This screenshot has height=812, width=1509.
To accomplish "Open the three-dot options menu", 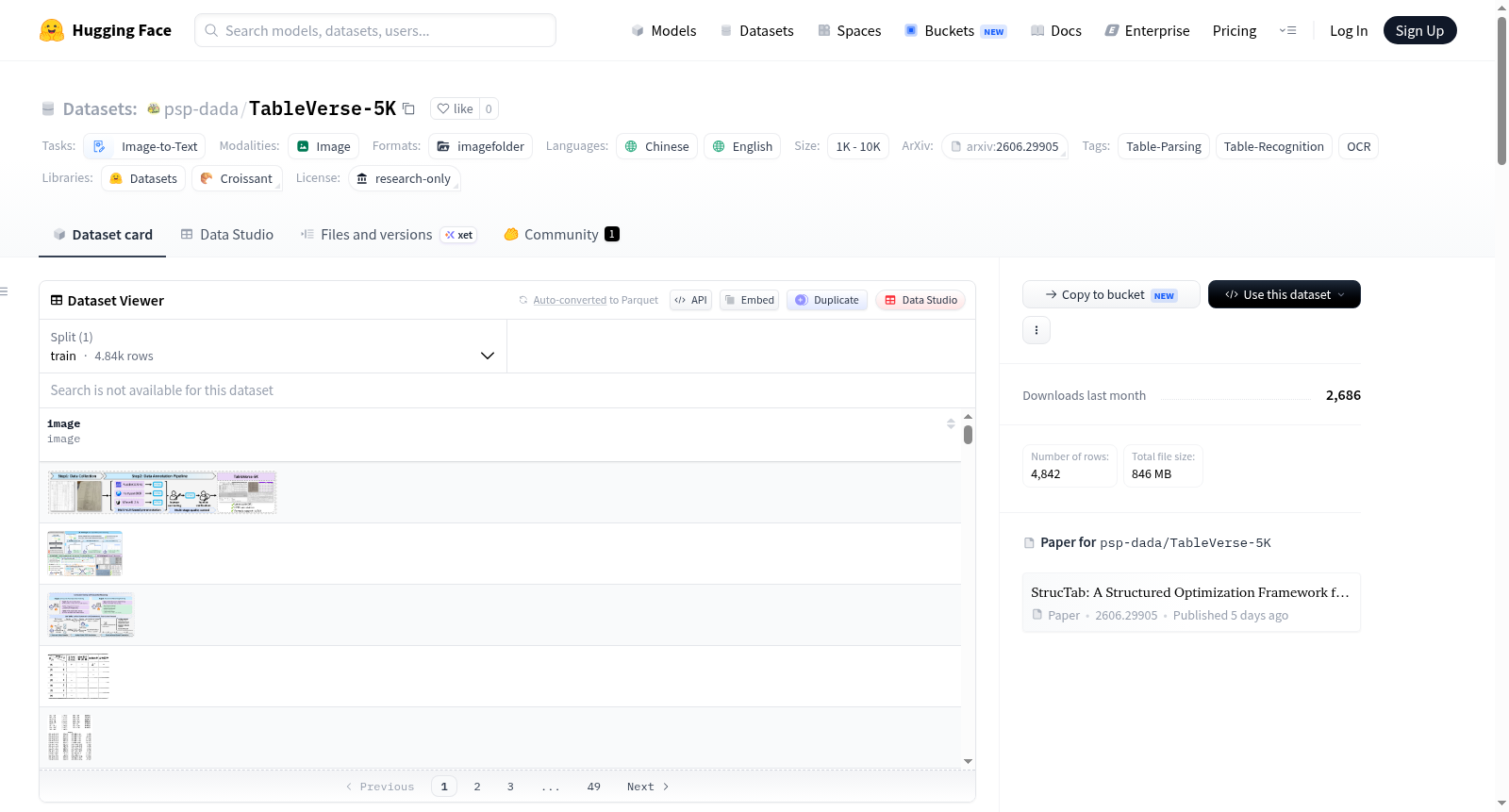I will [x=1036, y=330].
